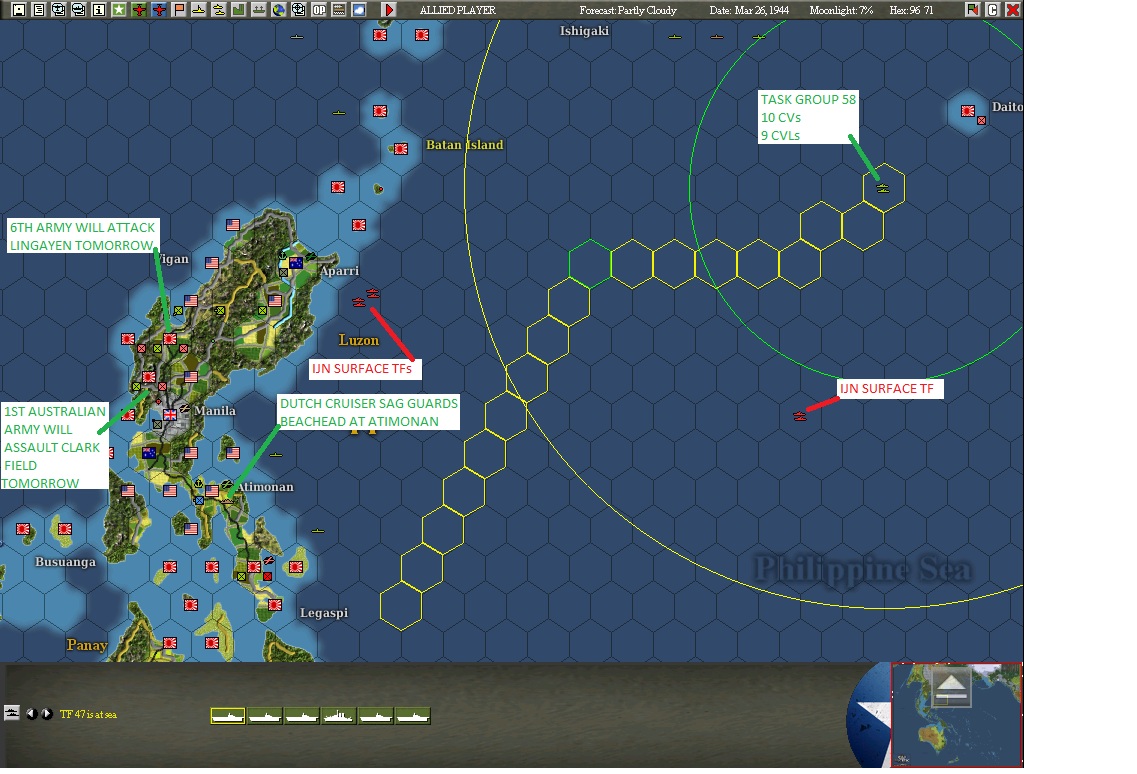Click the orange flag toolbar icon
Viewport: 1137px width, 774px height.
(178, 9)
